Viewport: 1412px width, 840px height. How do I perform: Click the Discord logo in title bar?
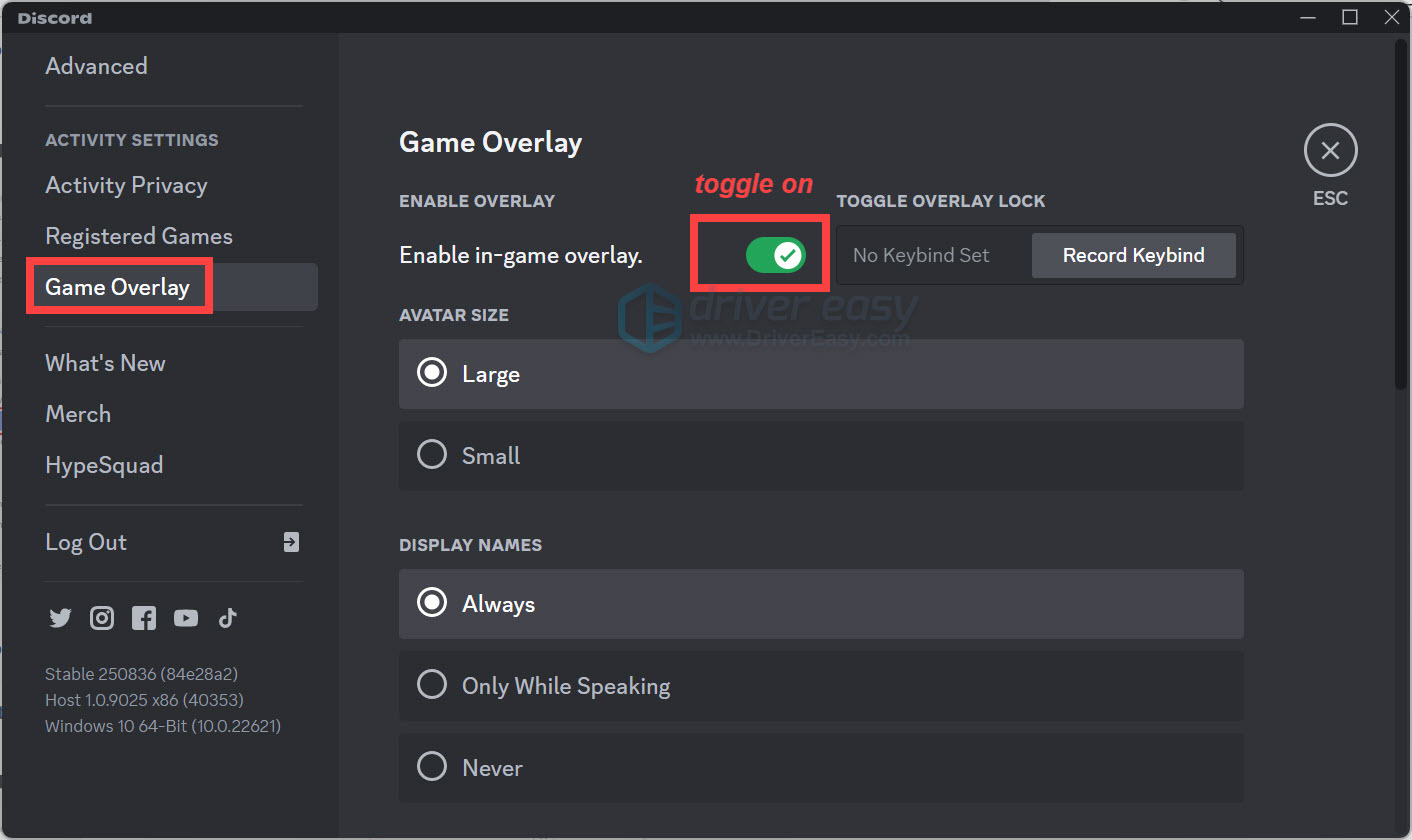point(54,17)
